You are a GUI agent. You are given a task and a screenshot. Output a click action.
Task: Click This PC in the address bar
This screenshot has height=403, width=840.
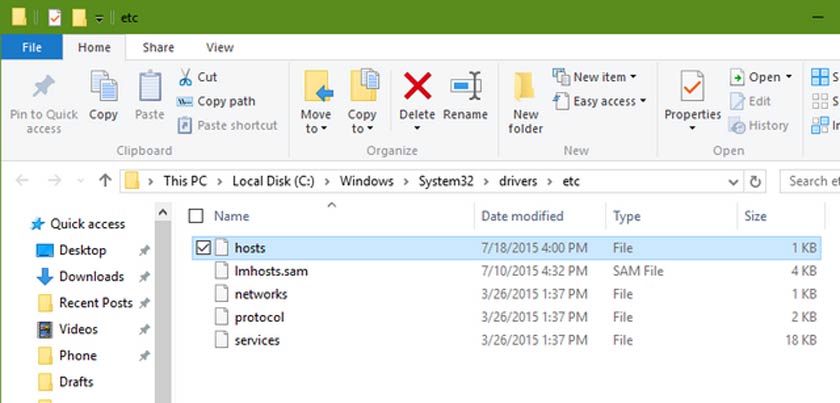(185, 181)
